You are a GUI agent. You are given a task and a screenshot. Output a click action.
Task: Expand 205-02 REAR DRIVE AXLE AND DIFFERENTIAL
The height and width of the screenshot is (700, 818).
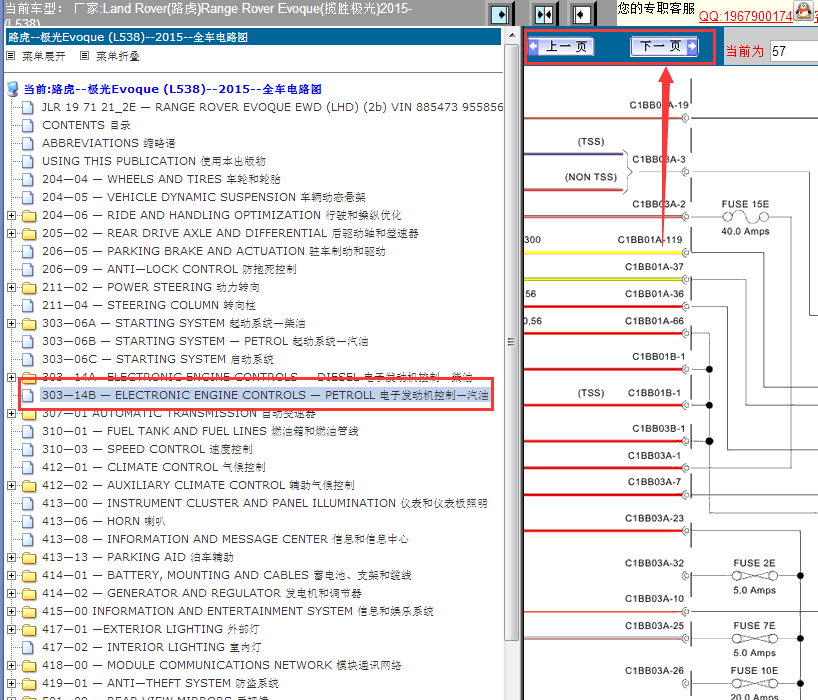[11, 233]
